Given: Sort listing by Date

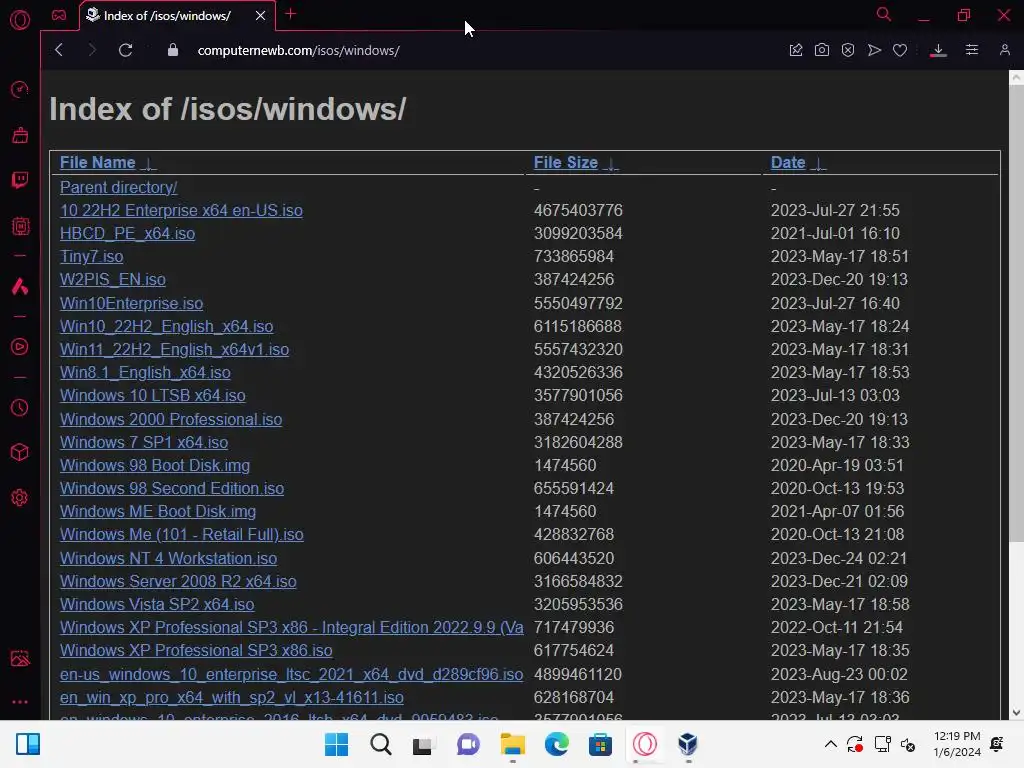Looking at the screenshot, I should (x=788, y=163).
